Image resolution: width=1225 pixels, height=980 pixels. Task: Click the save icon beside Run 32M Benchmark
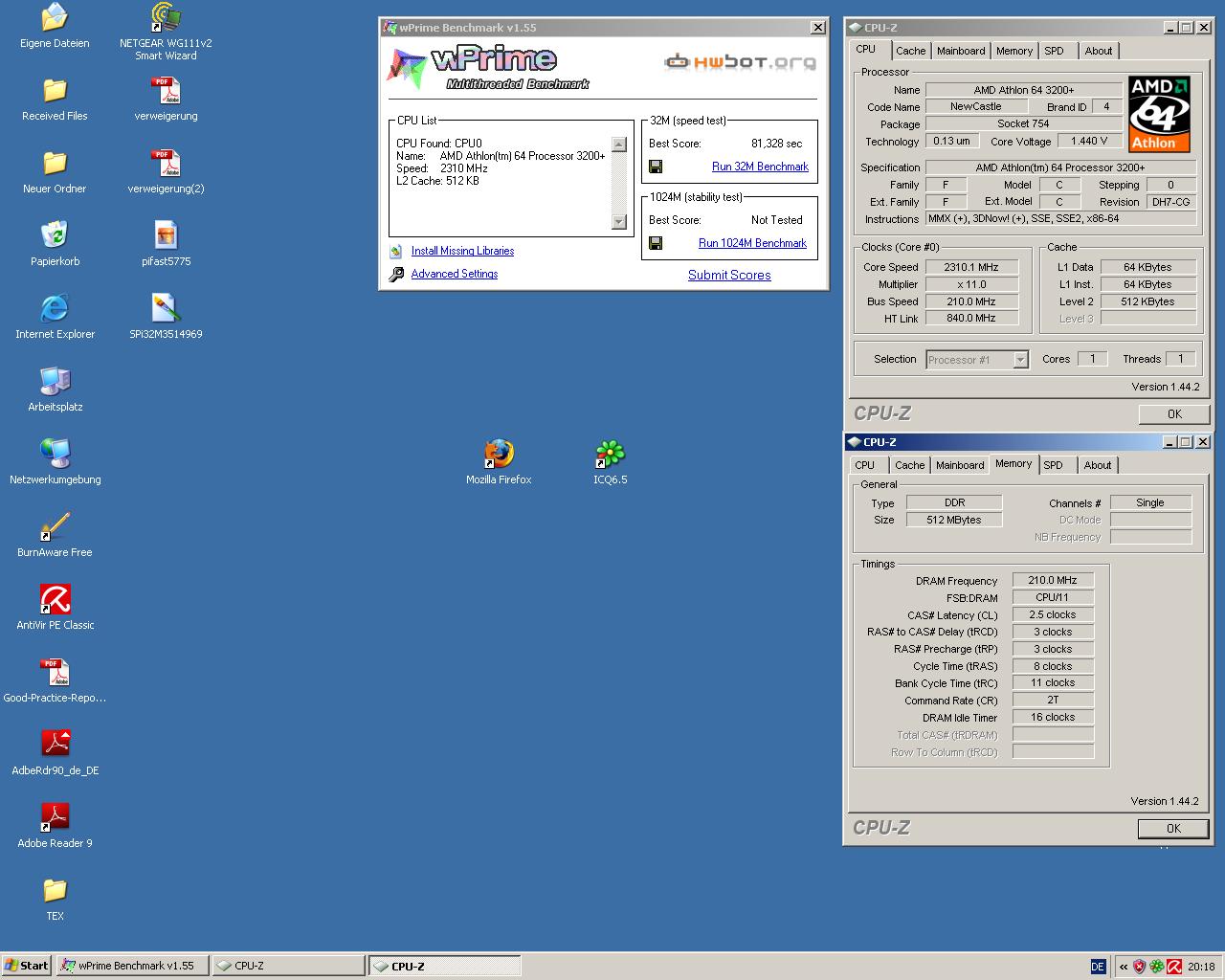(x=656, y=167)
